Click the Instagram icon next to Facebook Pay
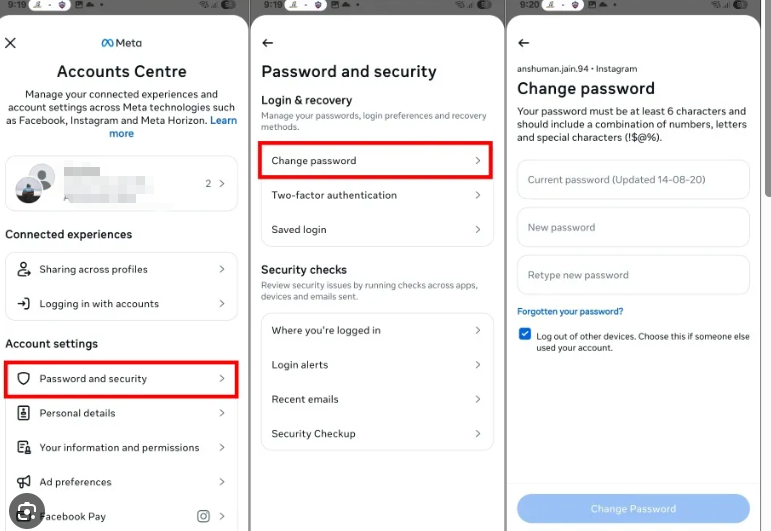The image size is (771, 531). click(203, 516)
